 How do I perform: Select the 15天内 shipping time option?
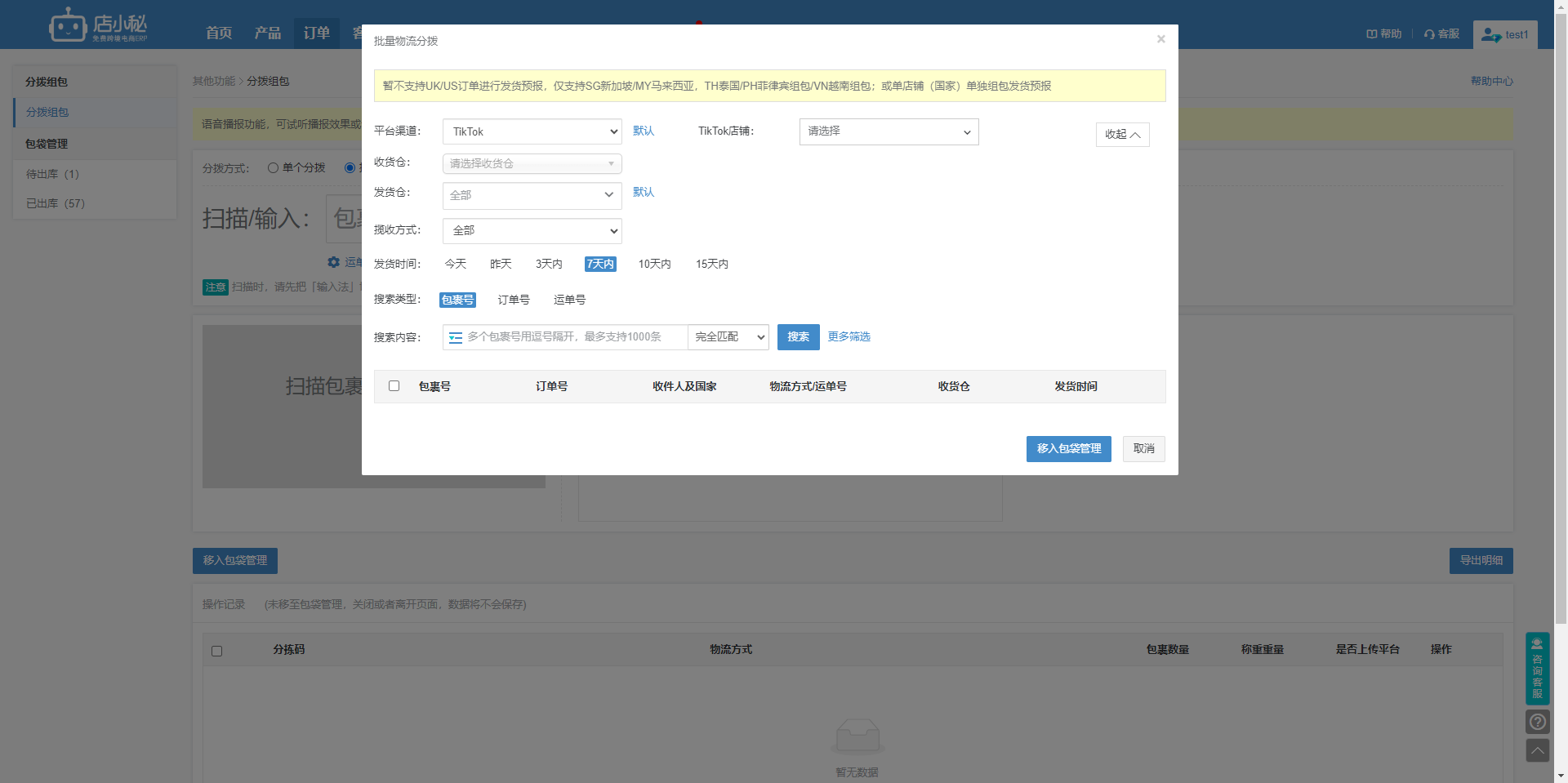pyautogui.click(x=711, y=265)
